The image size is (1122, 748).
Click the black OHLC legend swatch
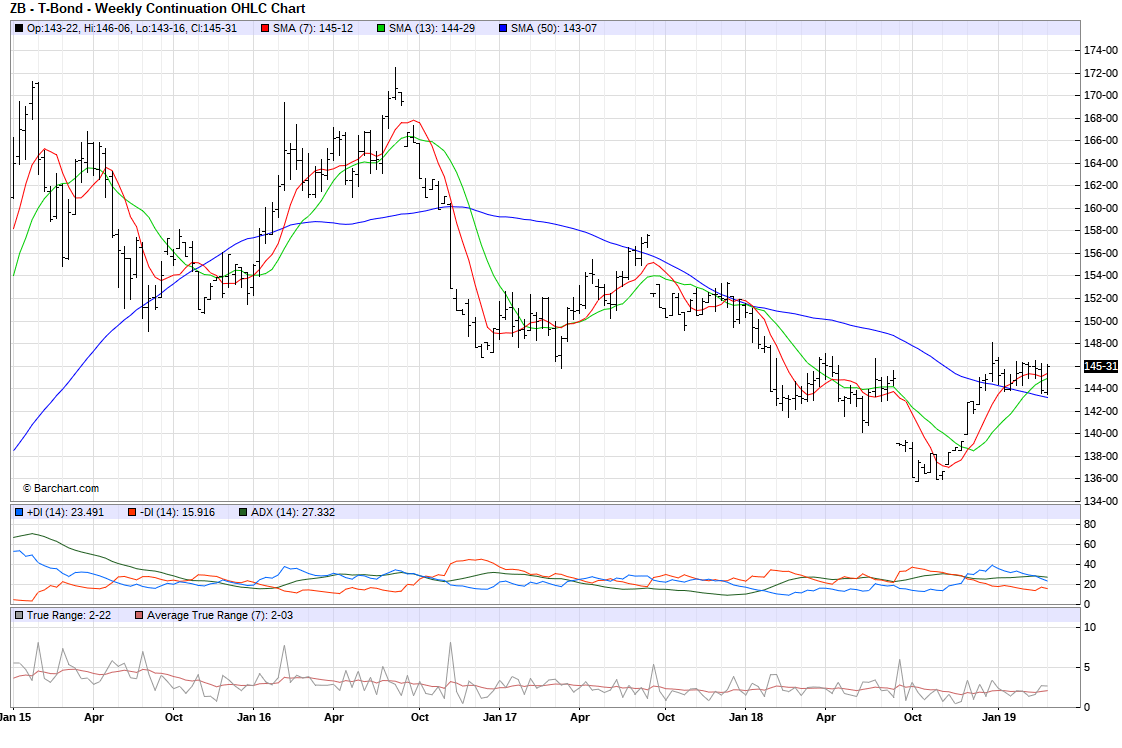pyautogui.click(x=19, y=28)
